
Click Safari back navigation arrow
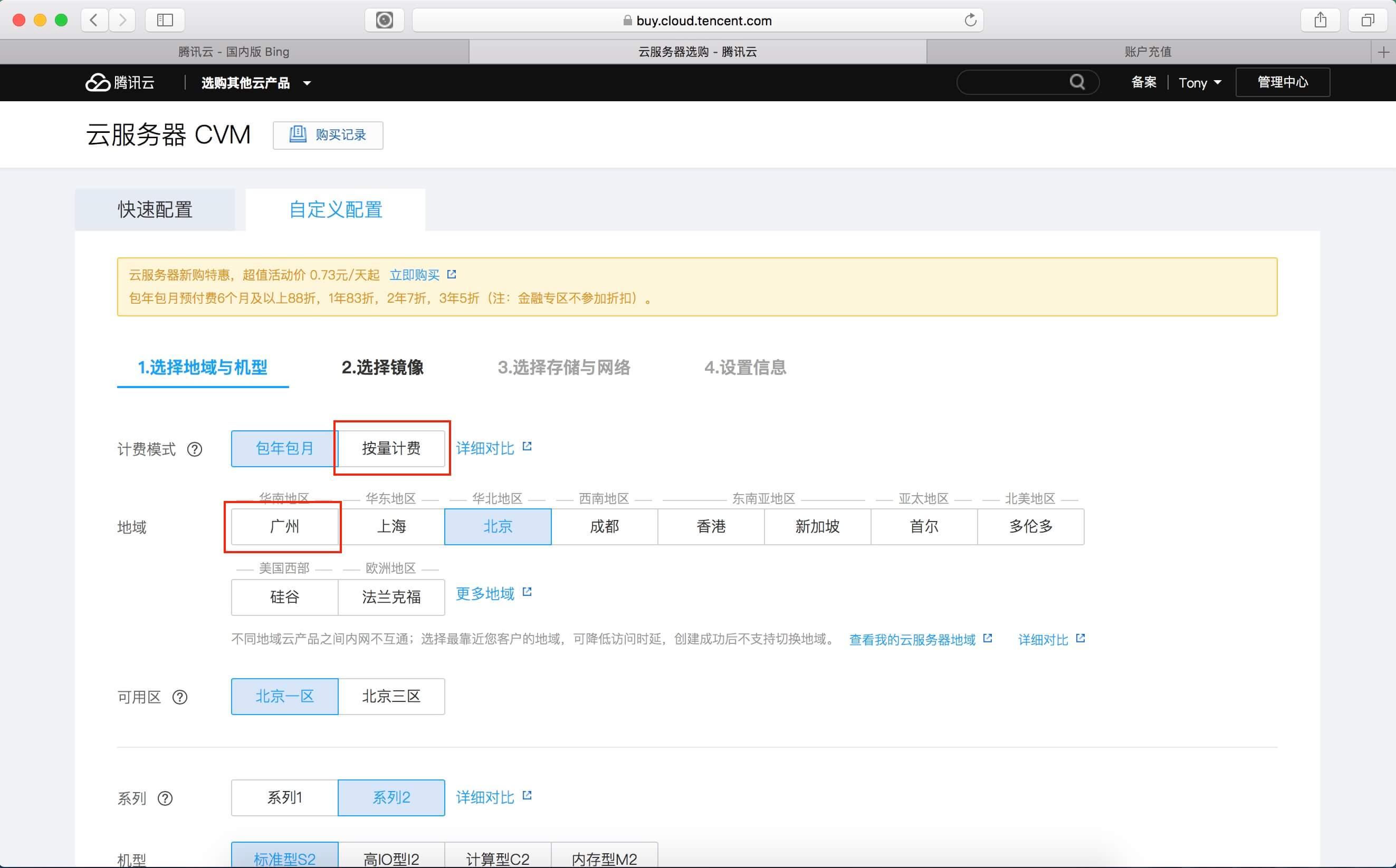95,20
